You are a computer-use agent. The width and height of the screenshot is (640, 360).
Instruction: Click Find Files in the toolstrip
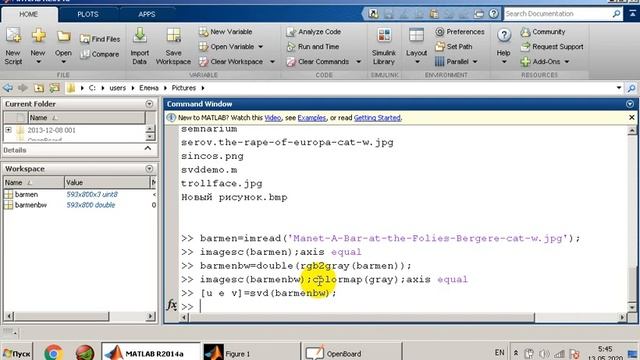pos(100,39)
